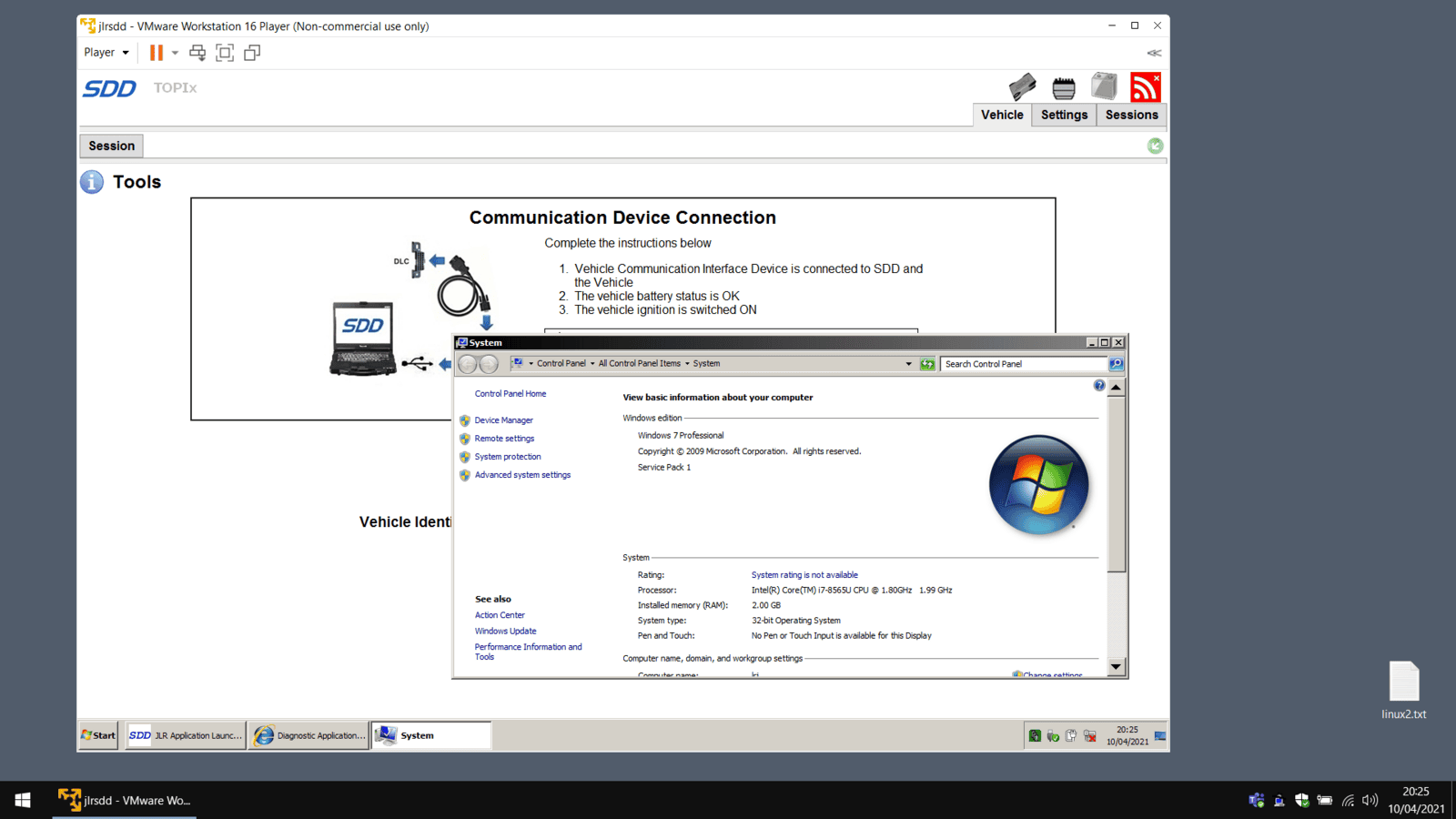Open the host Windows Start menu
The width and height of the screenshot is (1456, 819).
click(x=23, y=800)
